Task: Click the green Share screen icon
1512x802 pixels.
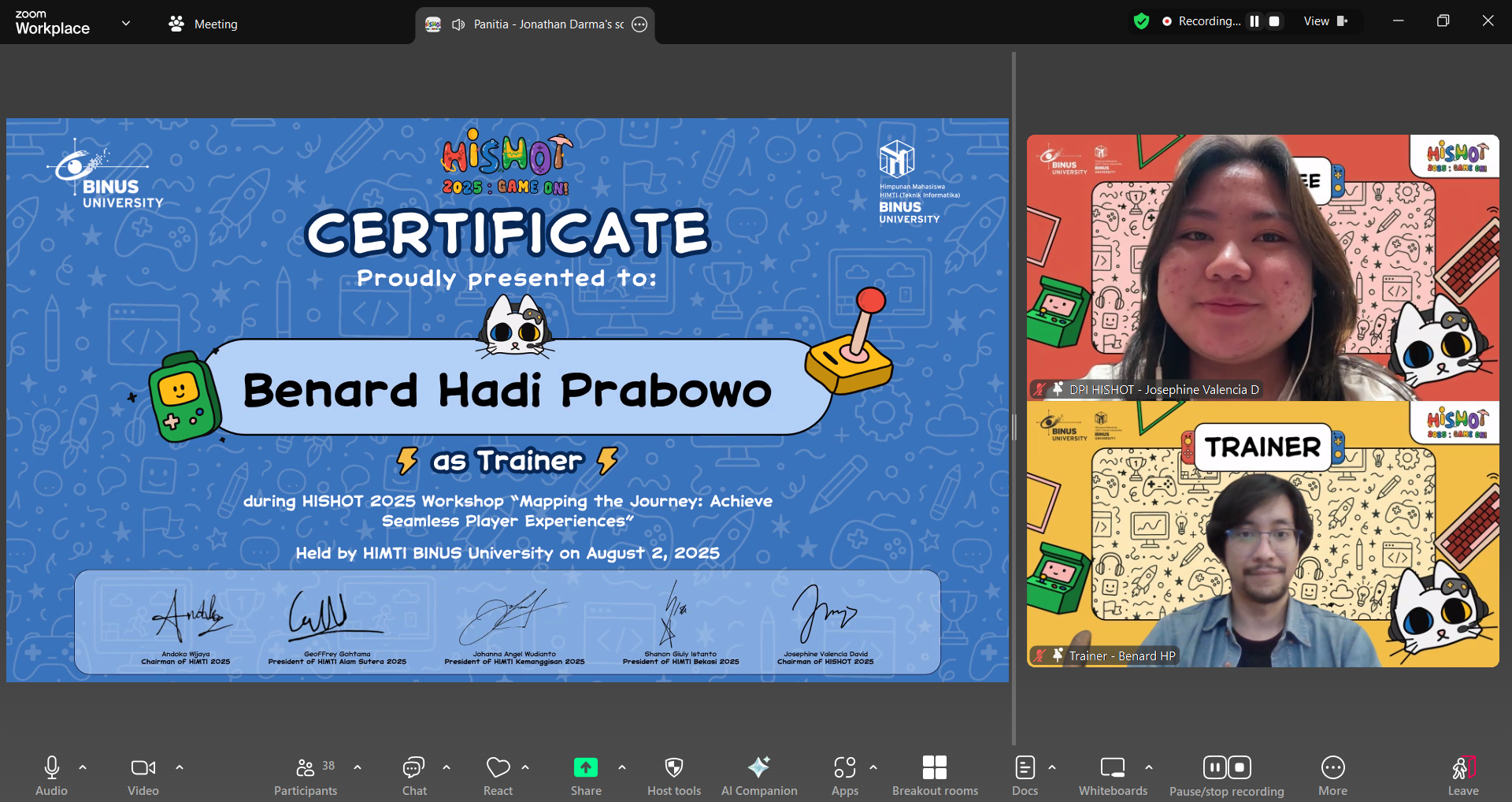Action: [x=586, y=767]
